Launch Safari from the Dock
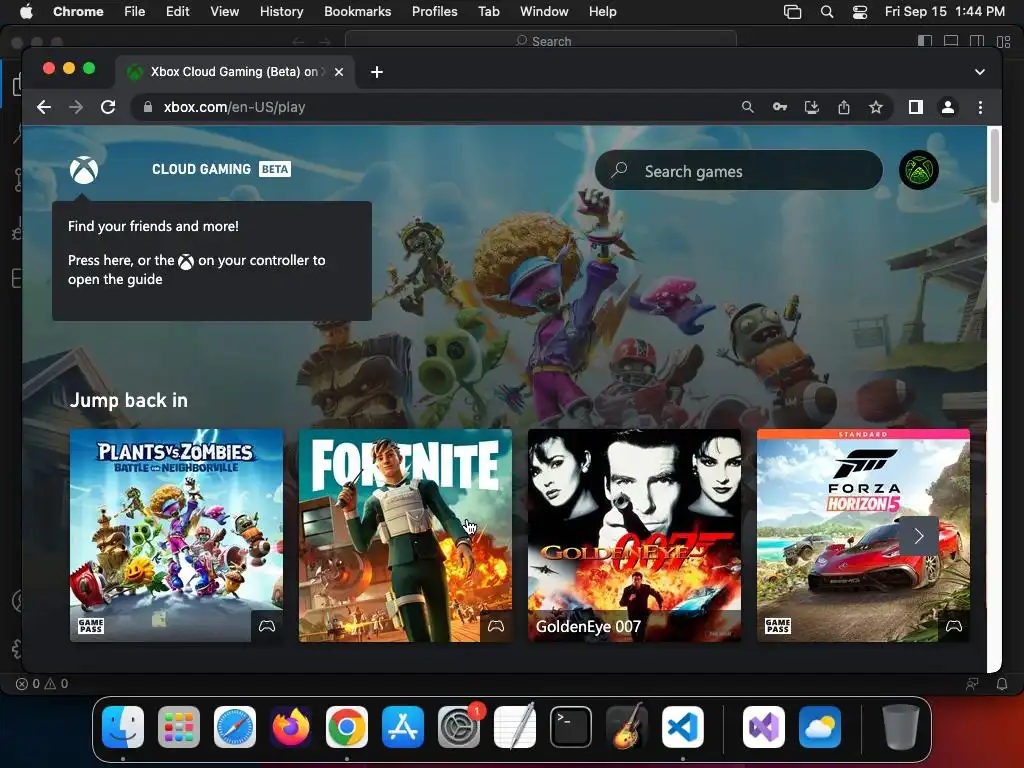The image size is (1024, 768). pos(235,727)
